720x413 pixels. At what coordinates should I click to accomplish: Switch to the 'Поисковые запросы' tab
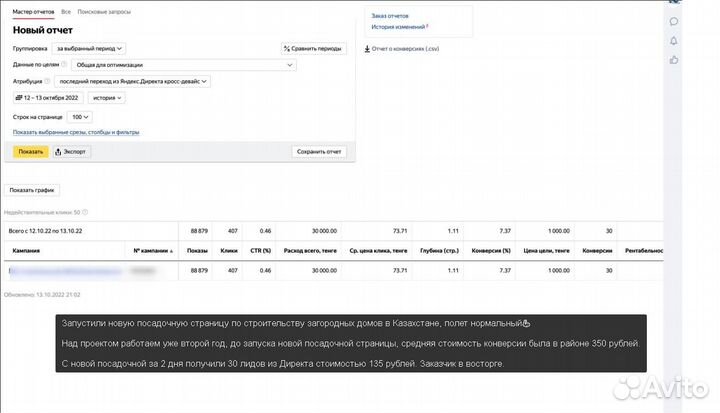[x=104, y=11]
